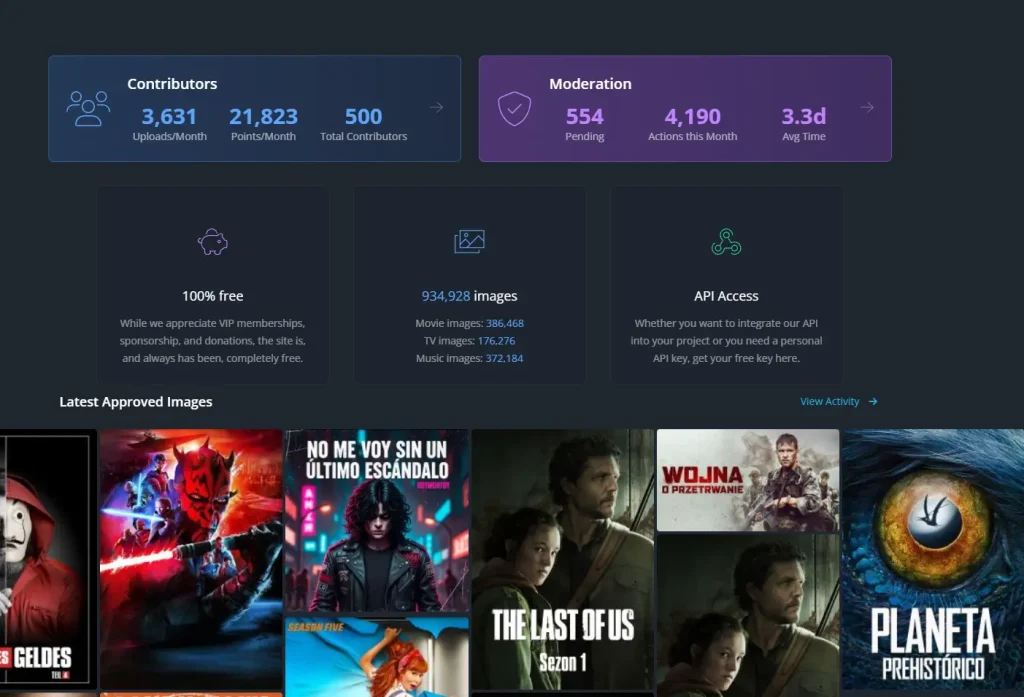Open Music images count 372,184
This screenshot has height=697, width=1024.
(504, 359)
